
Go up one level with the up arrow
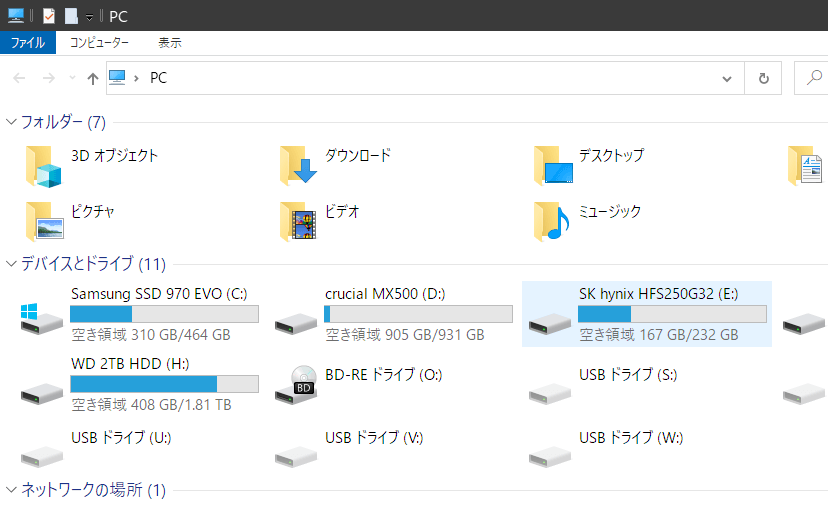click(93, 79)
